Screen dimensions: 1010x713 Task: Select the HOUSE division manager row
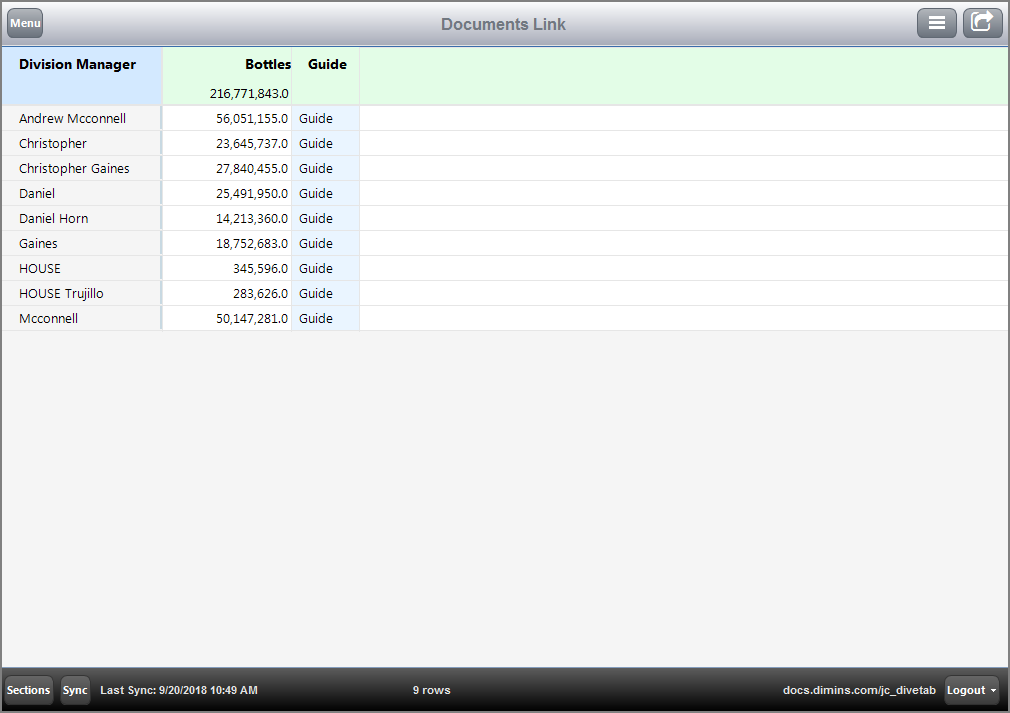point(40,268)
